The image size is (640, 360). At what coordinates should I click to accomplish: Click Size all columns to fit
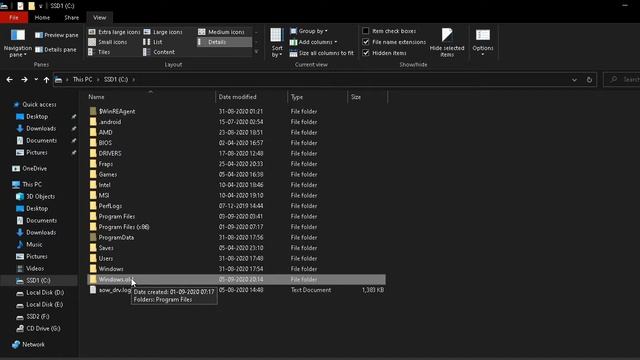pyautogui.click(x=322, y=53)
